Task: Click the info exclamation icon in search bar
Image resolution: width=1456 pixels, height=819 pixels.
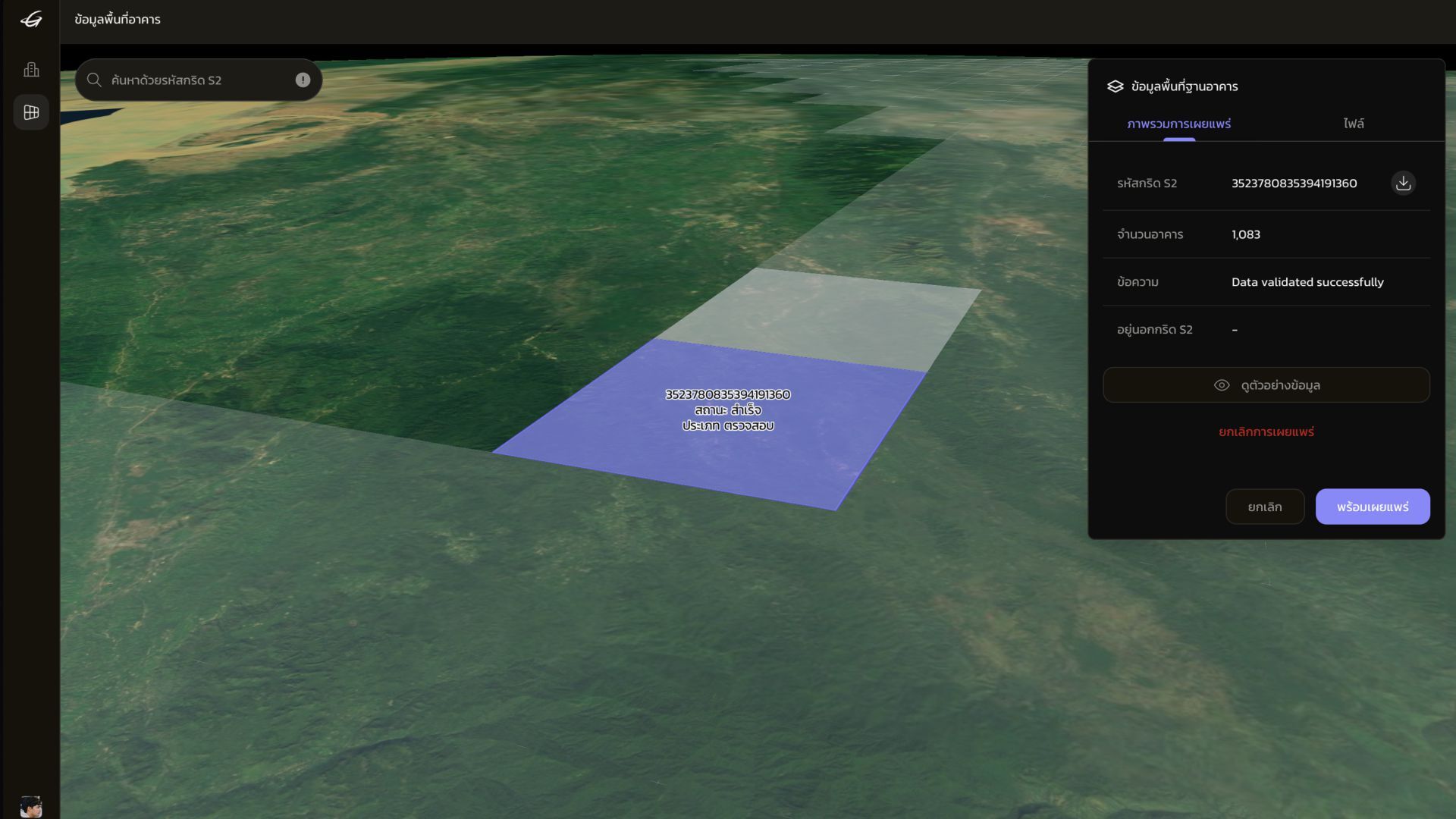Action: click(x=303, y=80)
